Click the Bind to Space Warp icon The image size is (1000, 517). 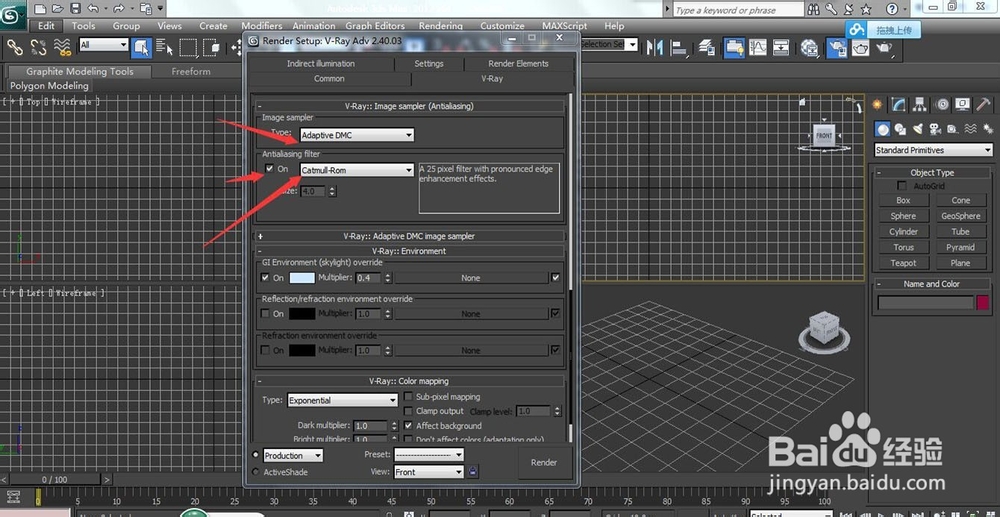click(x=62, y=47)
